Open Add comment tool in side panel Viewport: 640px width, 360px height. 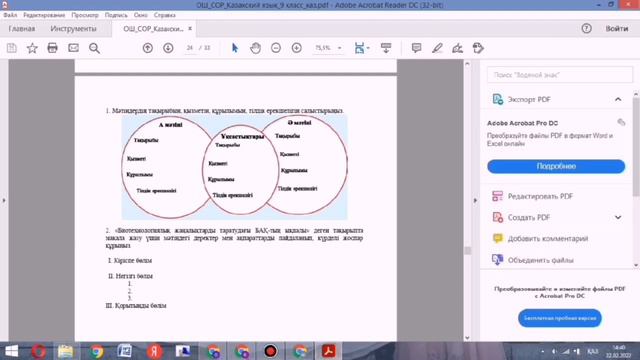[540, 239]
